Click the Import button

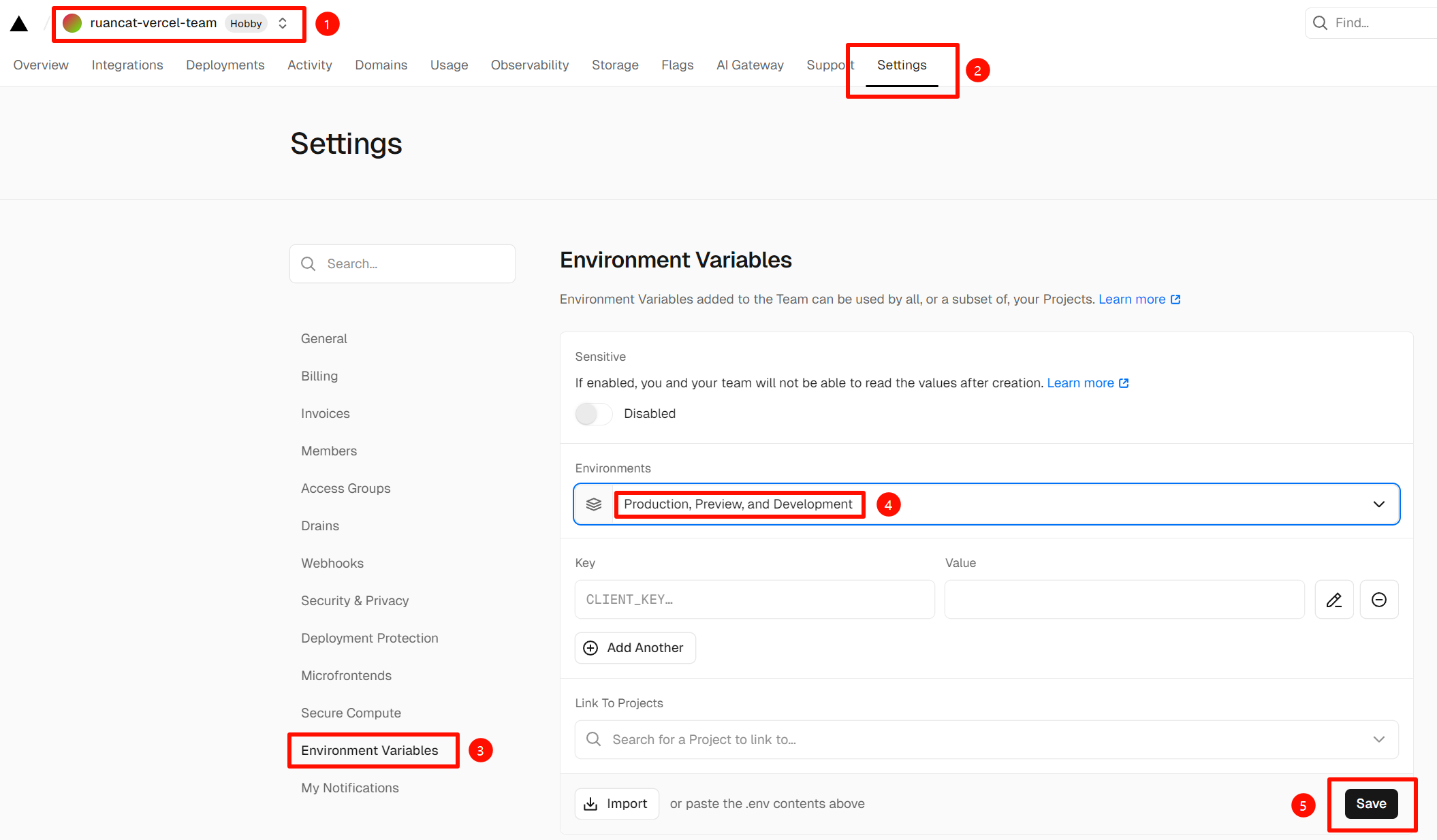(x=616, y=804)
